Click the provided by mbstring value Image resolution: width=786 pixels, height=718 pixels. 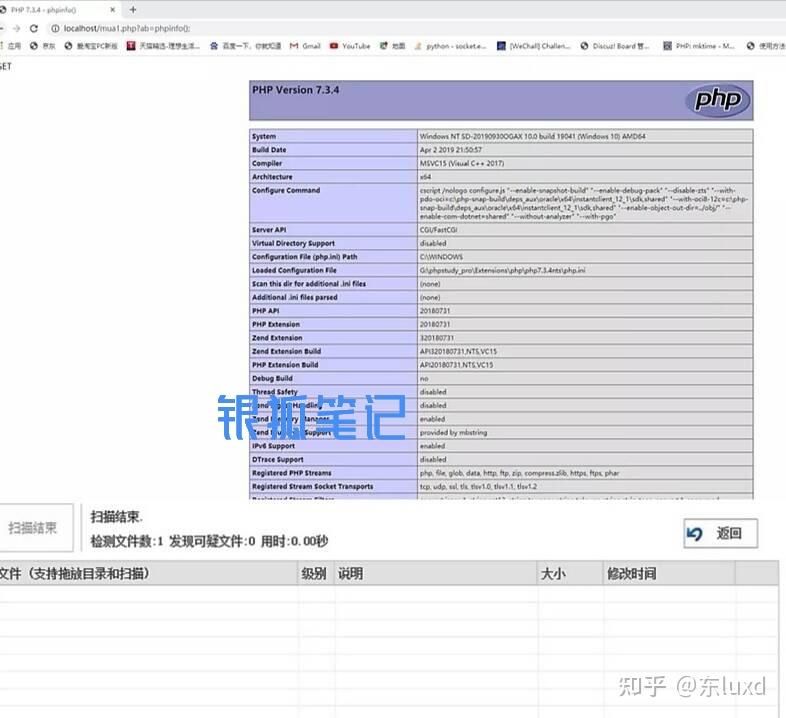(453, 433)
